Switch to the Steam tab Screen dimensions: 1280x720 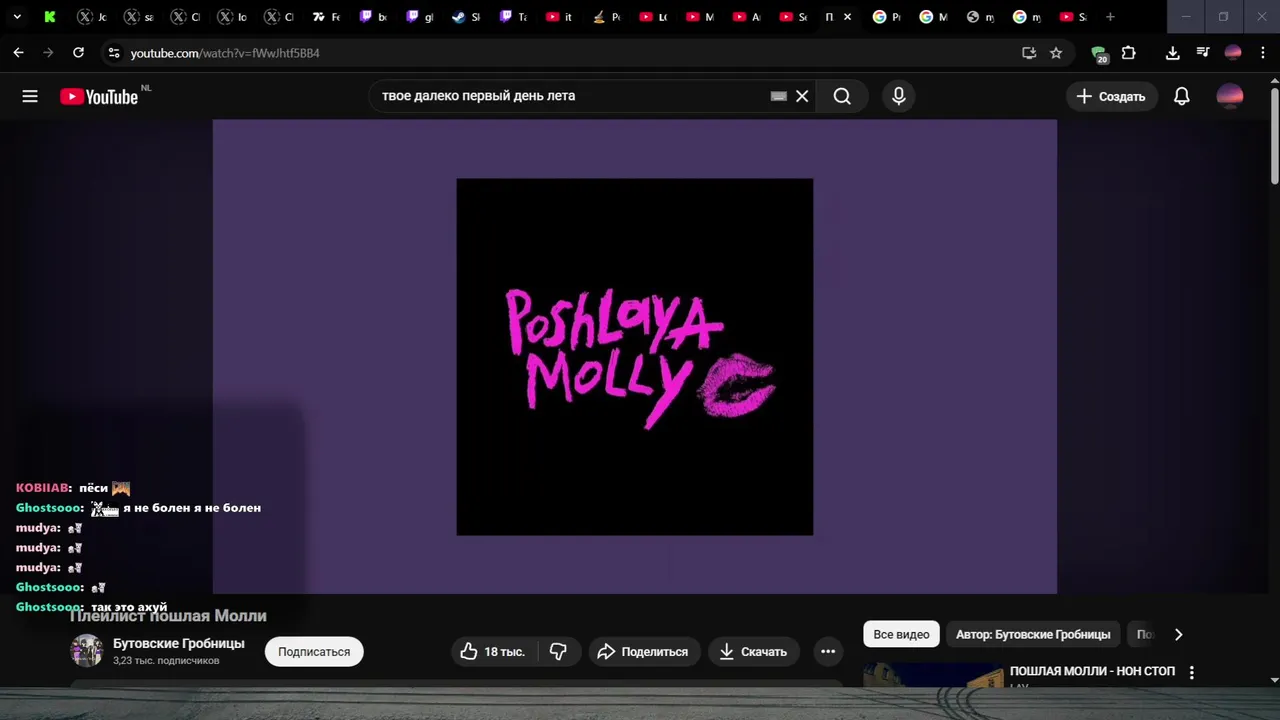[466, 17]
